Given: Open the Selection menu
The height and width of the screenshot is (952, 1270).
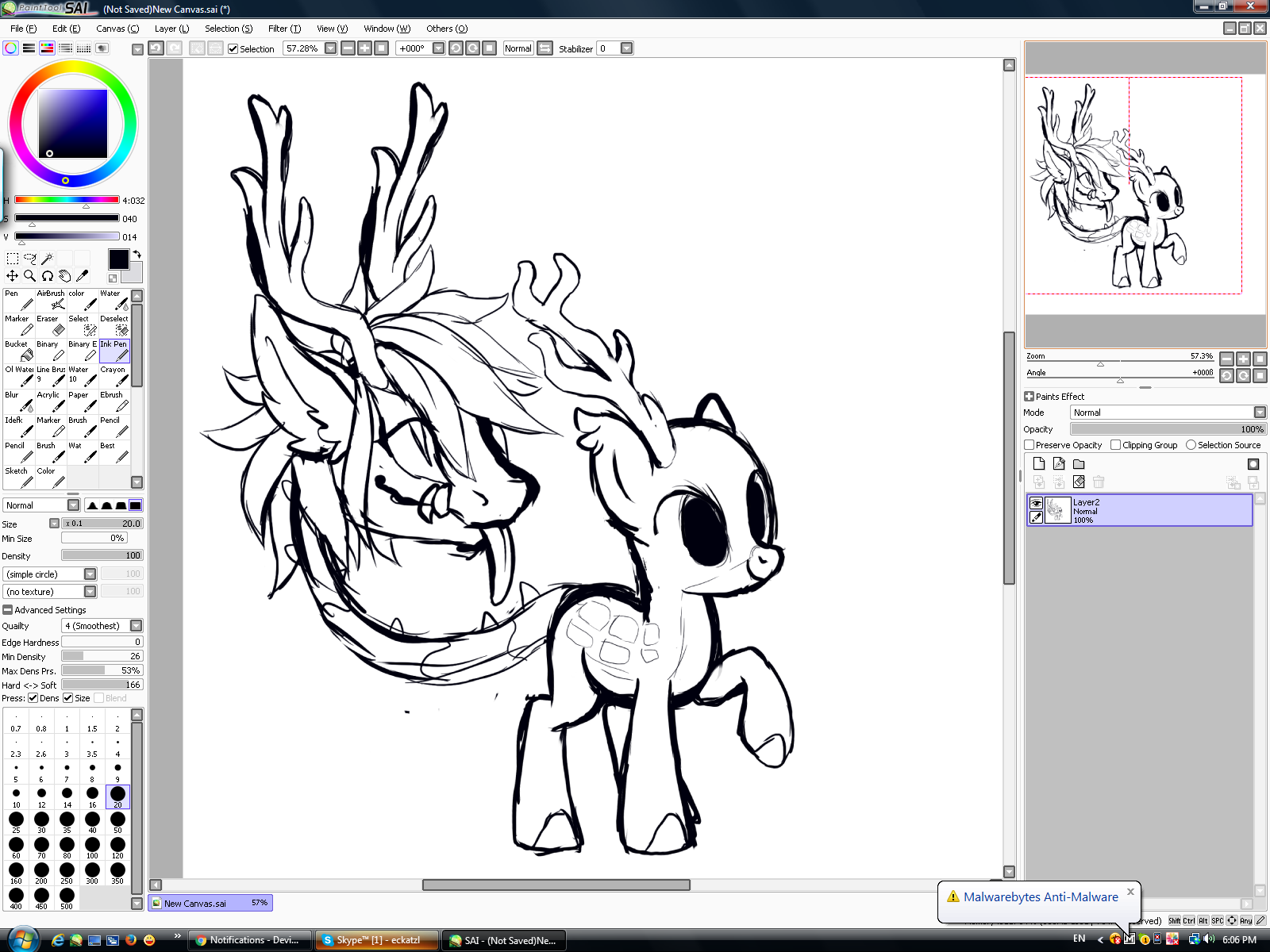Looking at the screenshot, I should tap(229, 29).
